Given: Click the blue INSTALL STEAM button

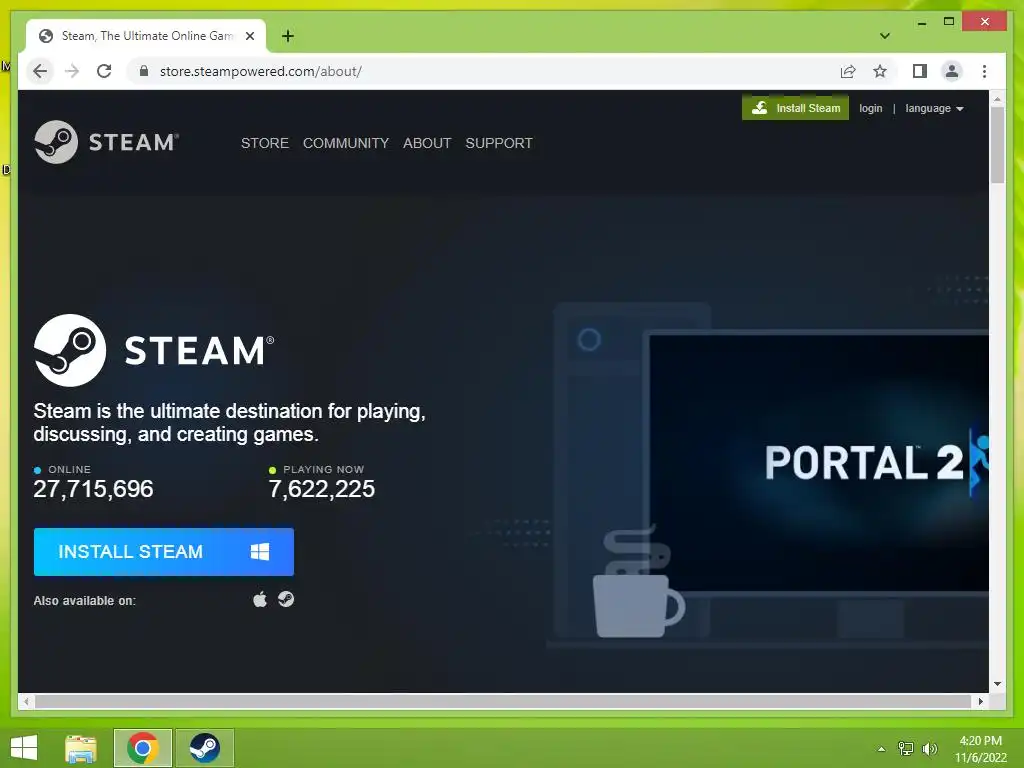Looking at the screenshot, I should click(164, 552).
